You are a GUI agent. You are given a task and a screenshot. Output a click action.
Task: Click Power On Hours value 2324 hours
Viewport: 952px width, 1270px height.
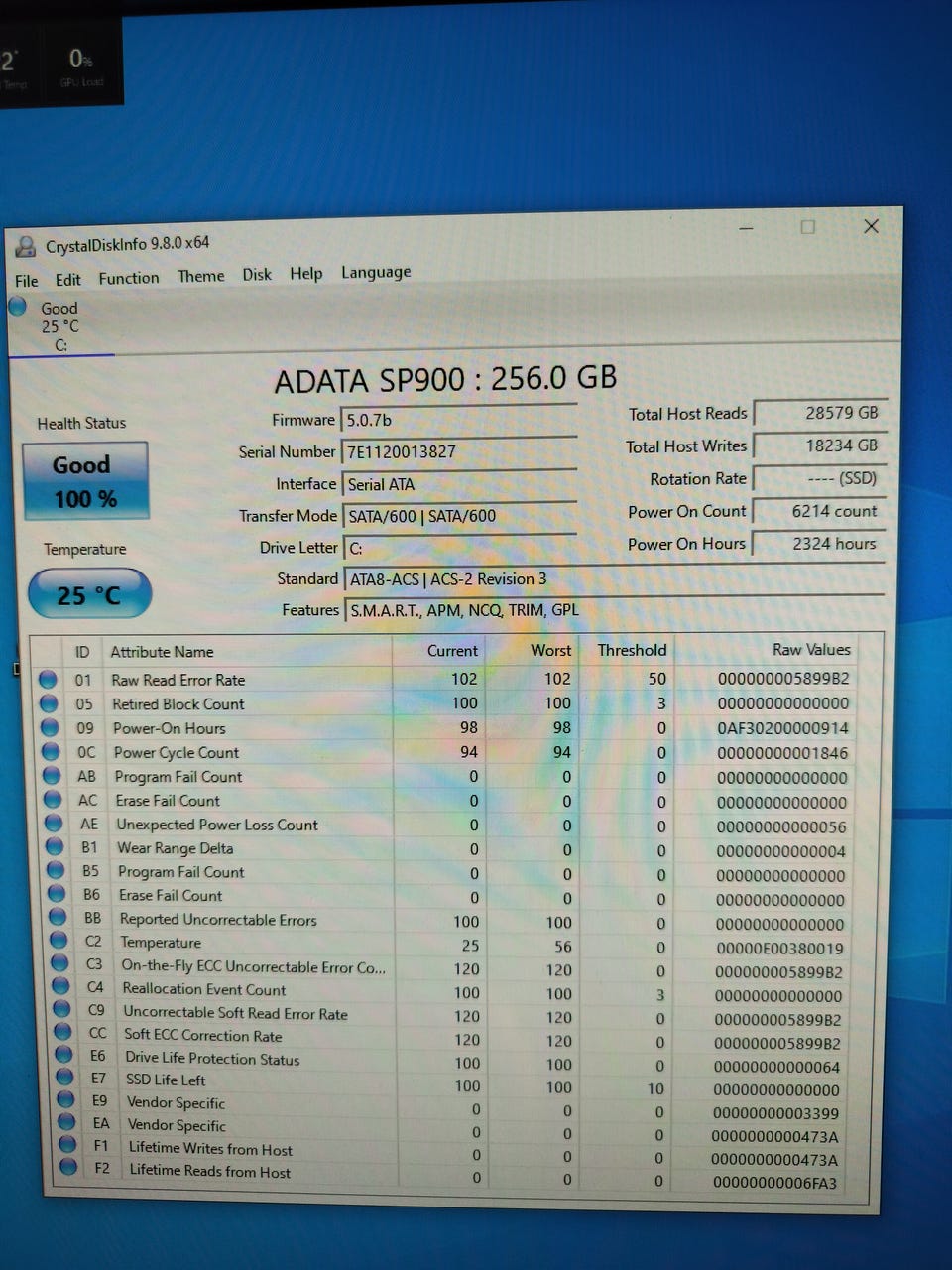tap(819, 544)
